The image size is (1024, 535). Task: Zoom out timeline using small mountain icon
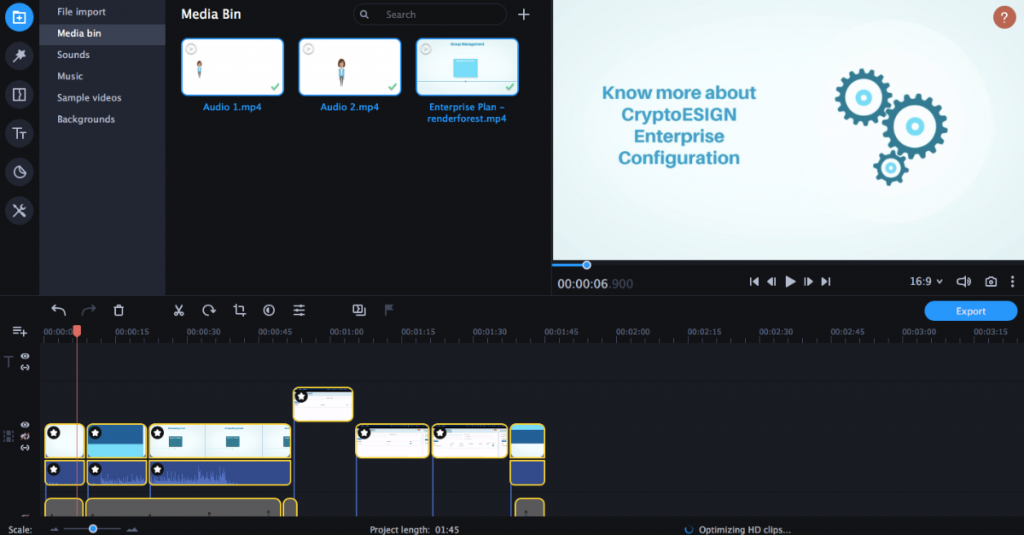pyautogui.click(x=54, y=529)
